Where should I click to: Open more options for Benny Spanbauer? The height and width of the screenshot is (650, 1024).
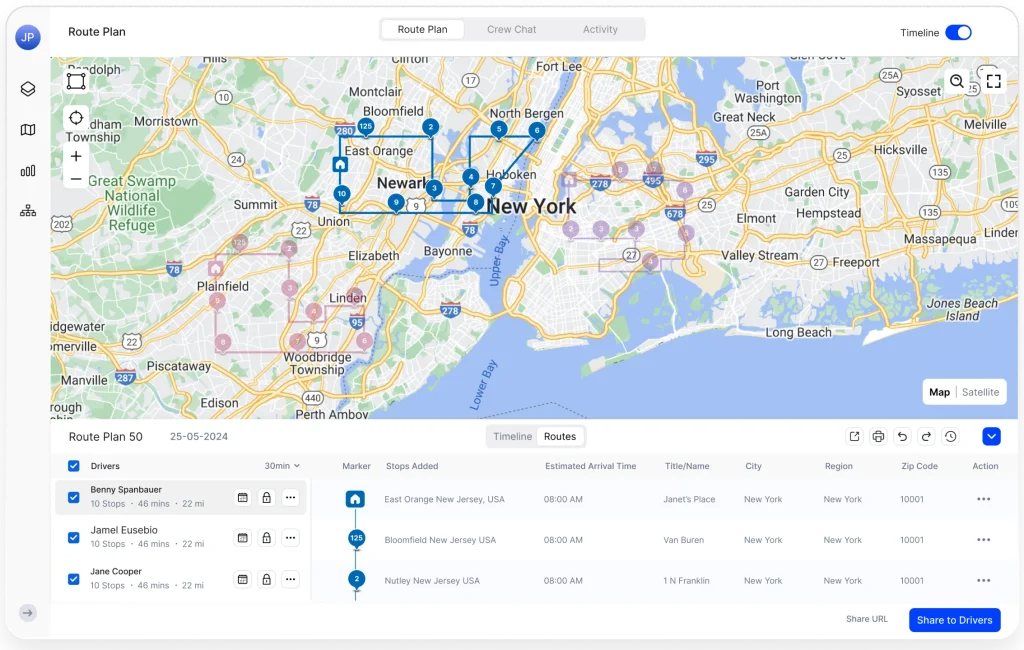291,498
